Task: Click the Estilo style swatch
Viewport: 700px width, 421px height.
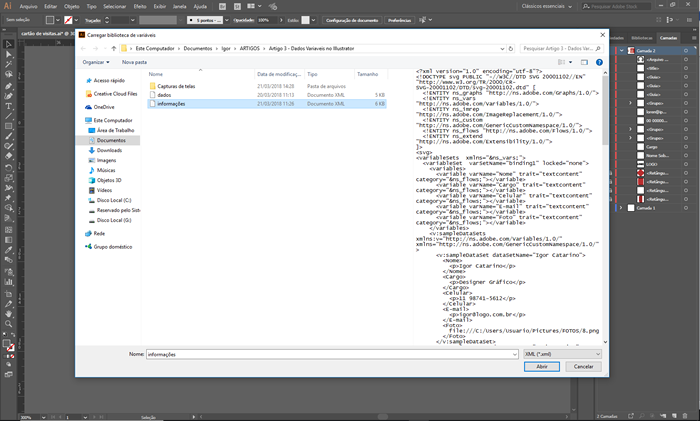Action: pos(305,20)
